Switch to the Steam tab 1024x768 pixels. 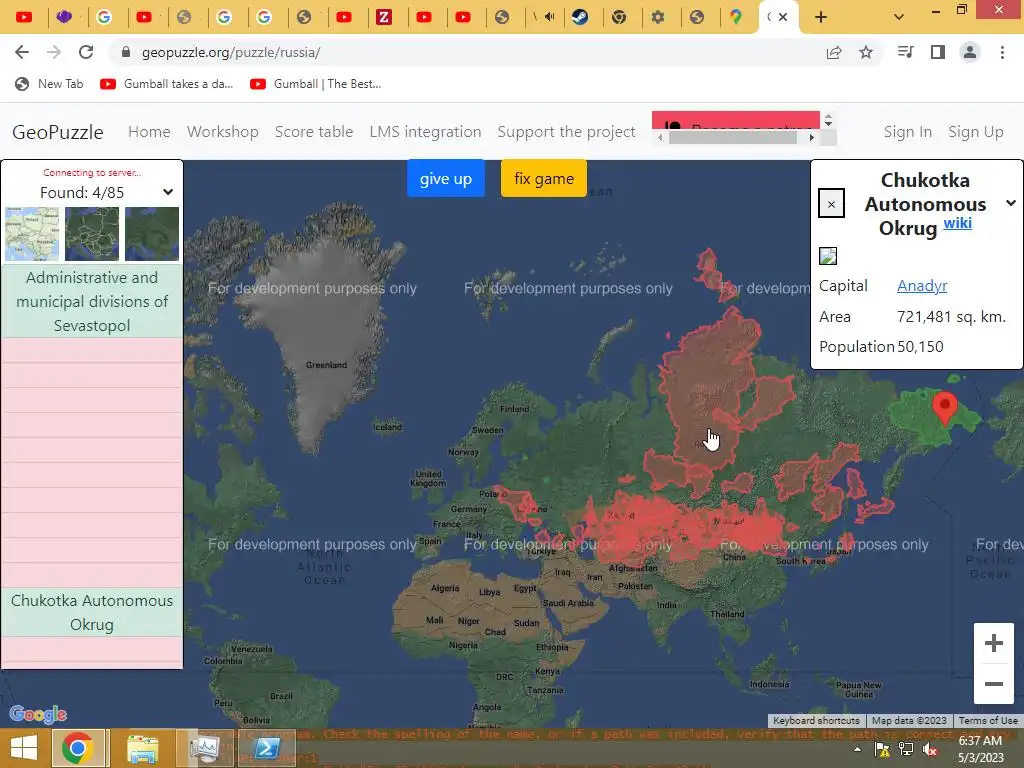[x=579, y=17]
